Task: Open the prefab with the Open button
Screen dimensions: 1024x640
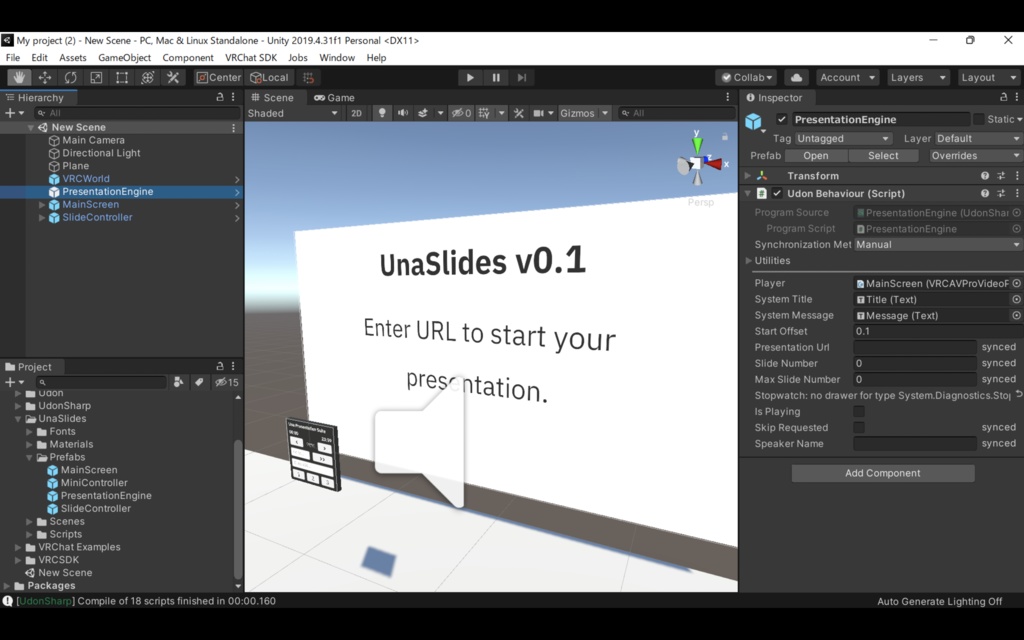Action: pos(815,155)
